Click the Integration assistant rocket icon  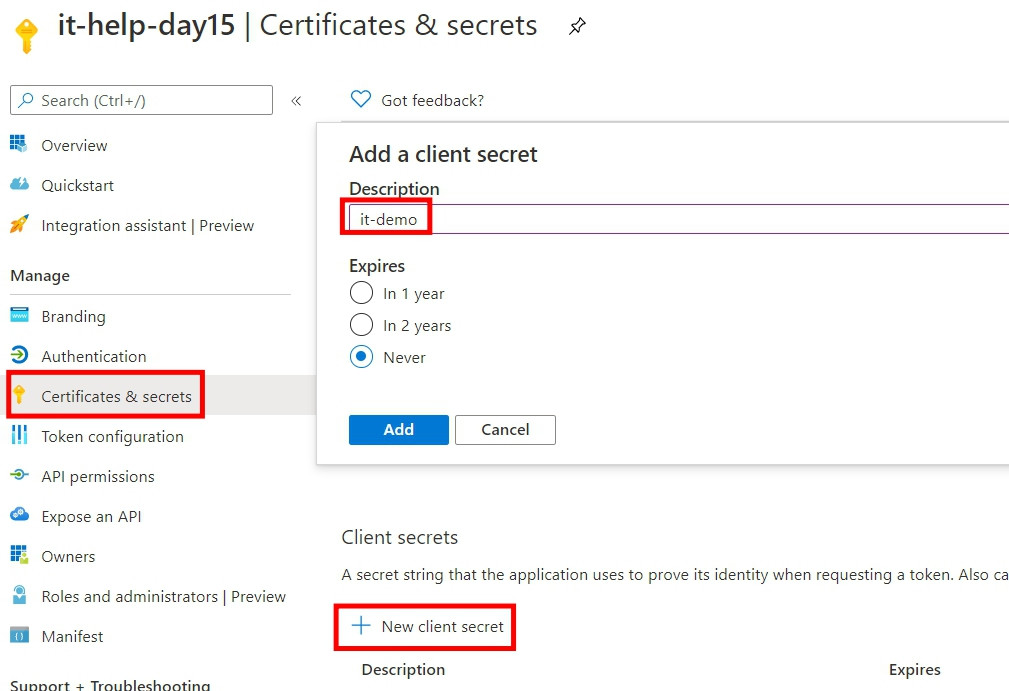click(x=19, y=225)
